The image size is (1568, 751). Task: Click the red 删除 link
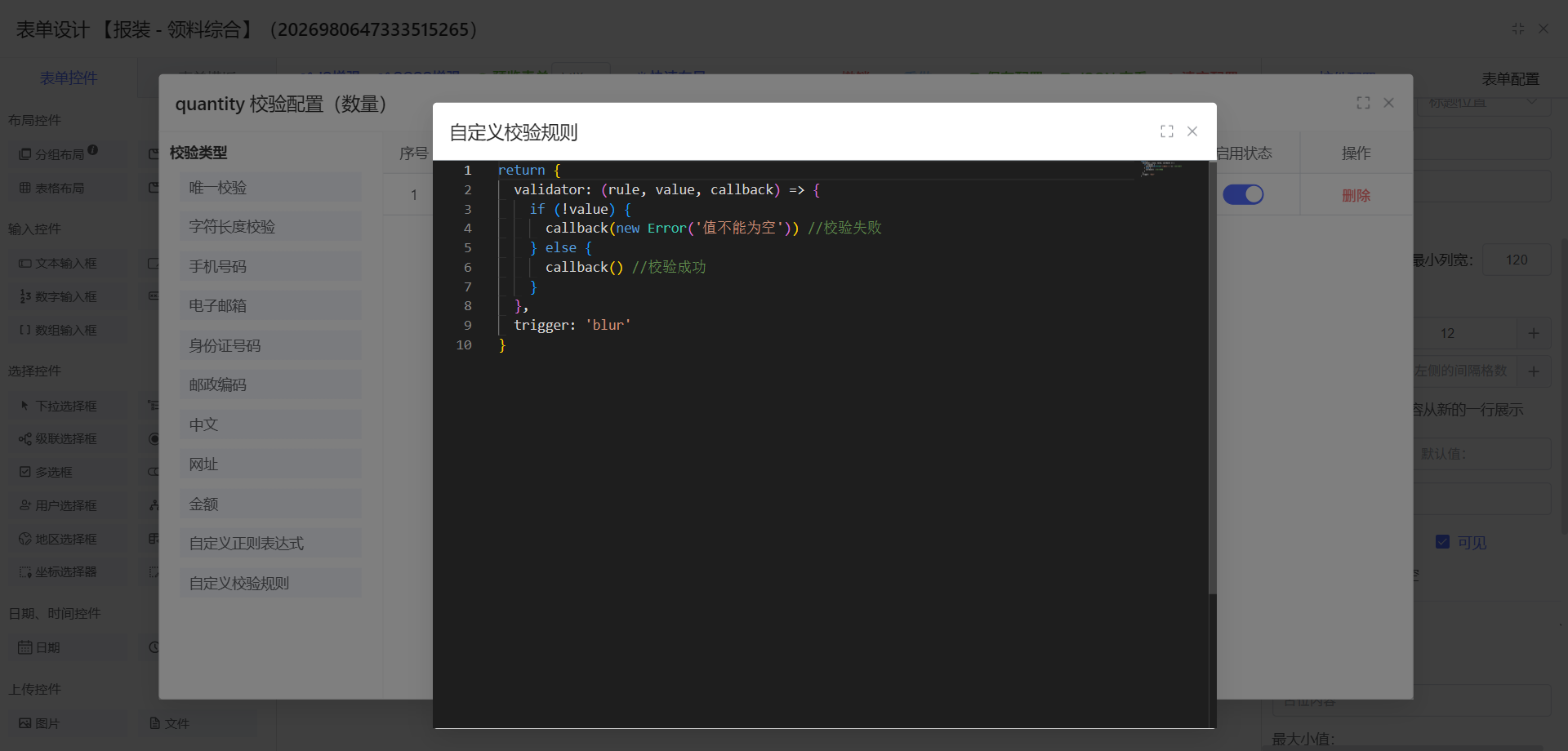click(1356, 195)
